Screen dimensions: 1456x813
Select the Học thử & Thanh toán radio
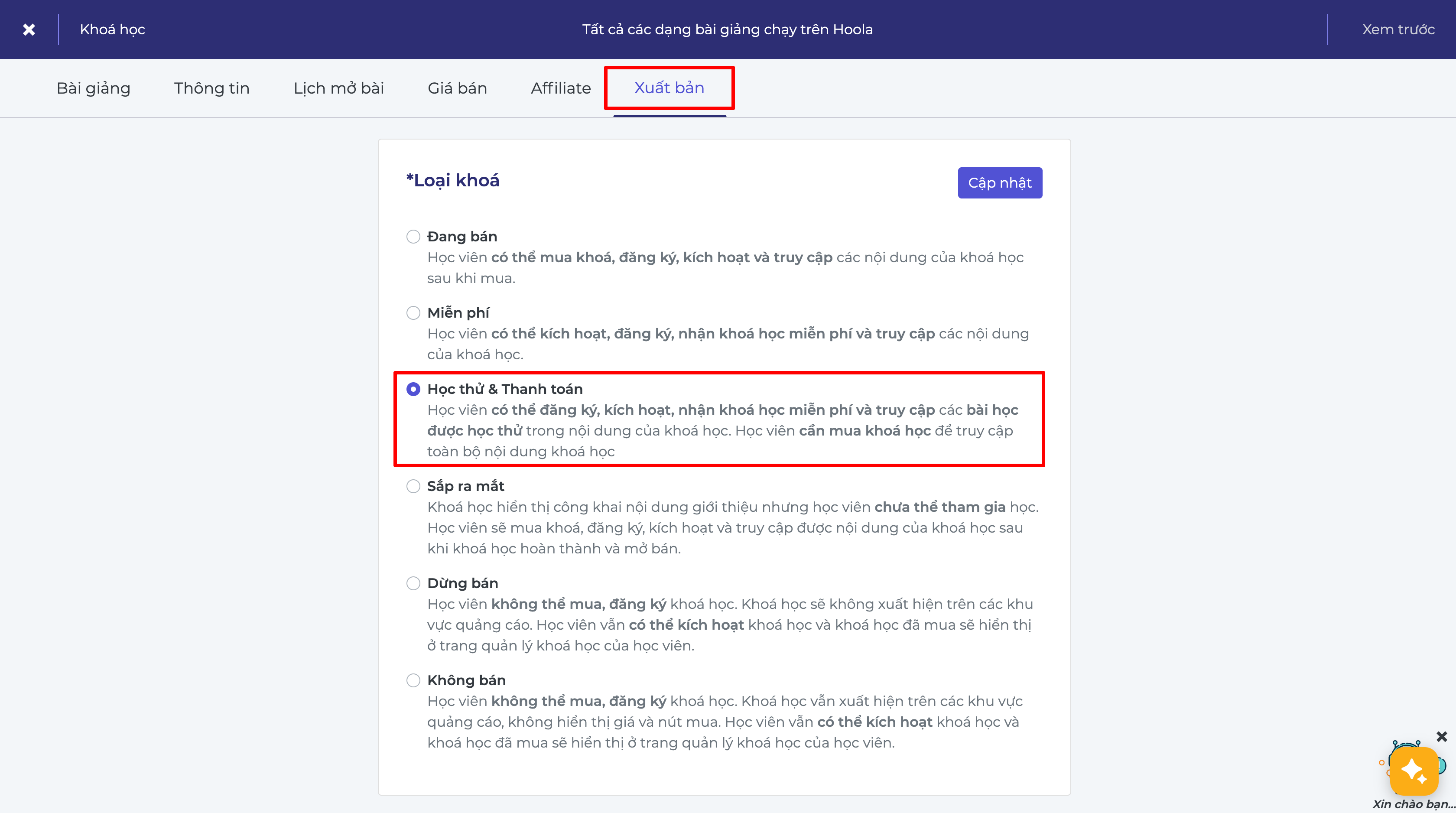click(413, 389)
